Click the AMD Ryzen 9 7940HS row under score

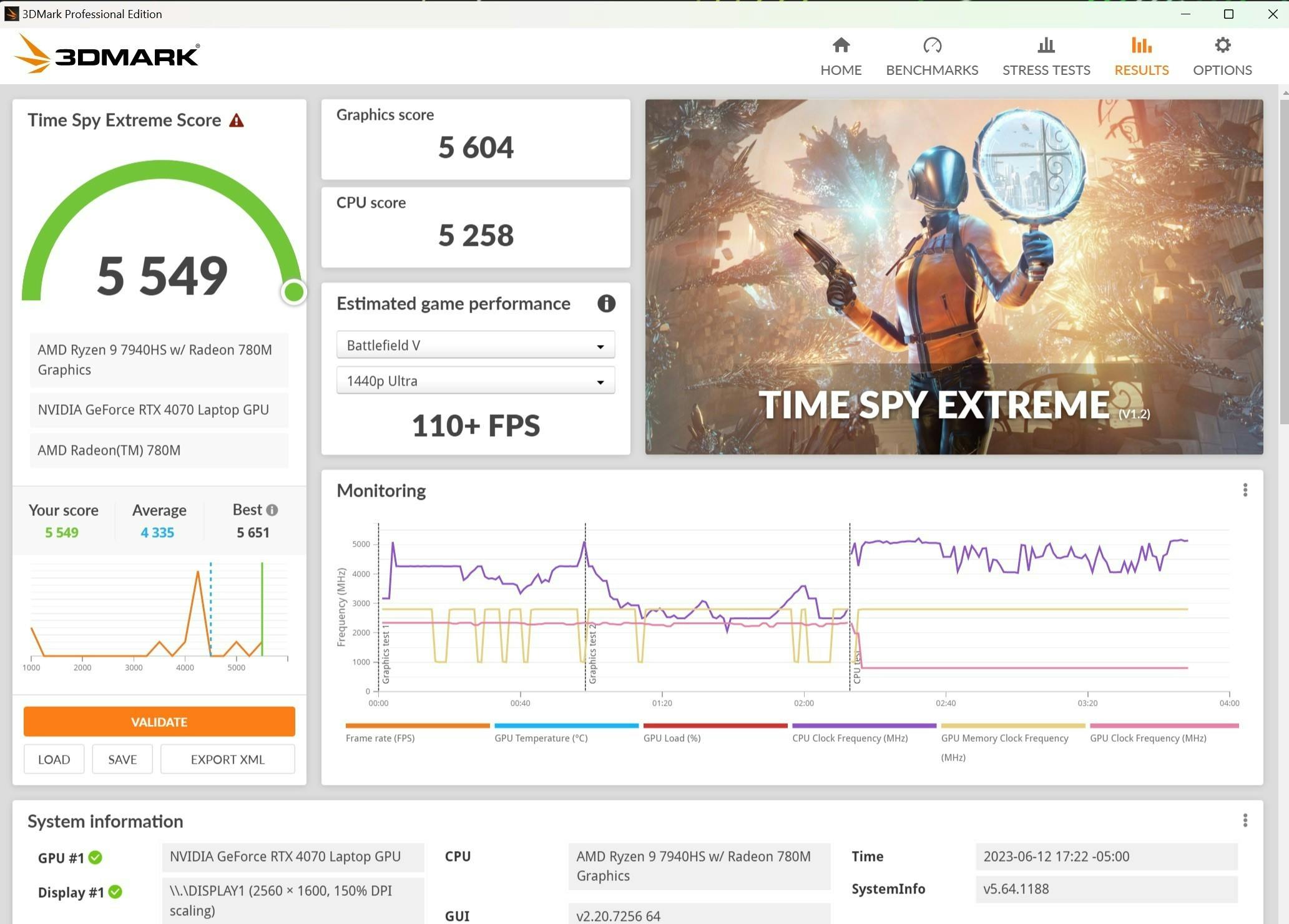click(x=159, y=360)
